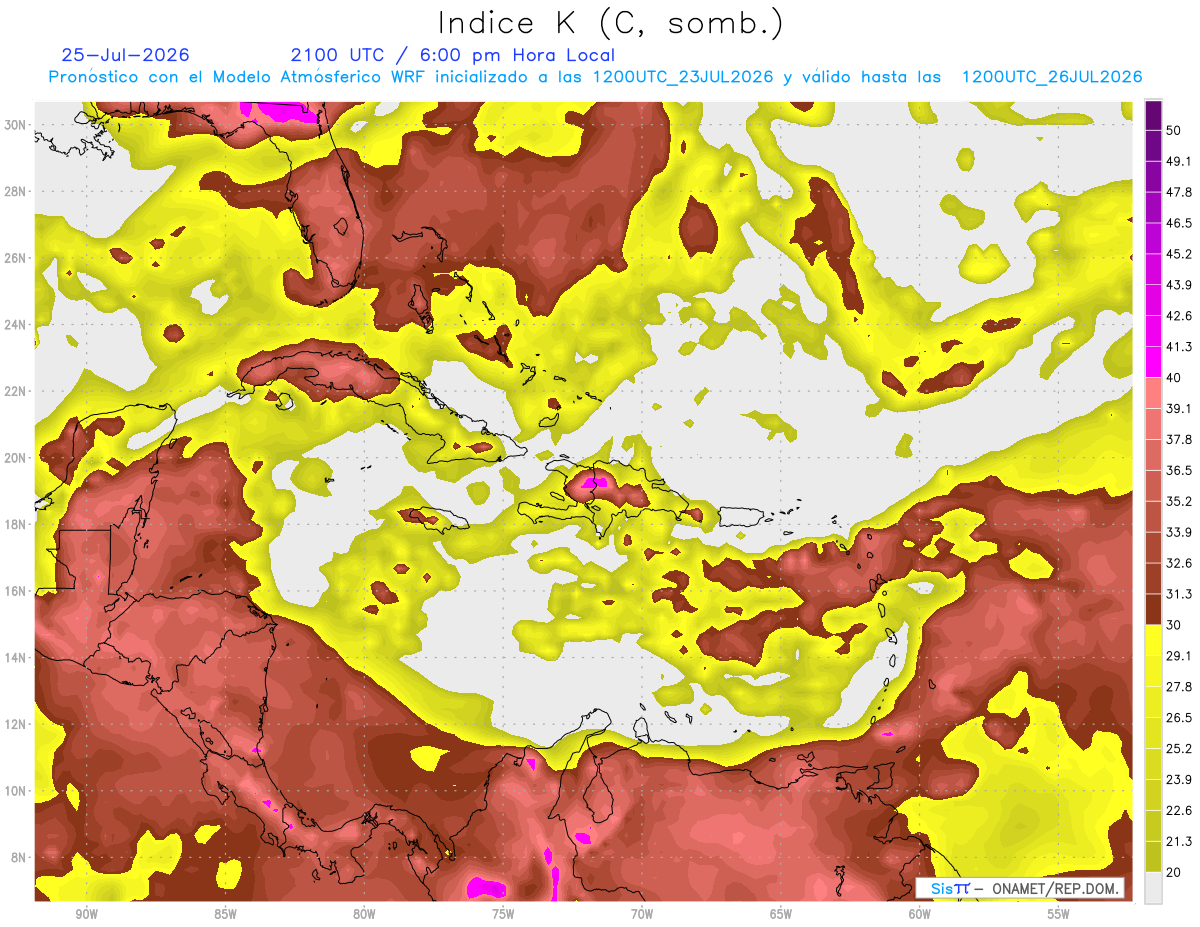Click the latitude label 22N
The height and width of the screenshot is (927, 1200).
15,391
